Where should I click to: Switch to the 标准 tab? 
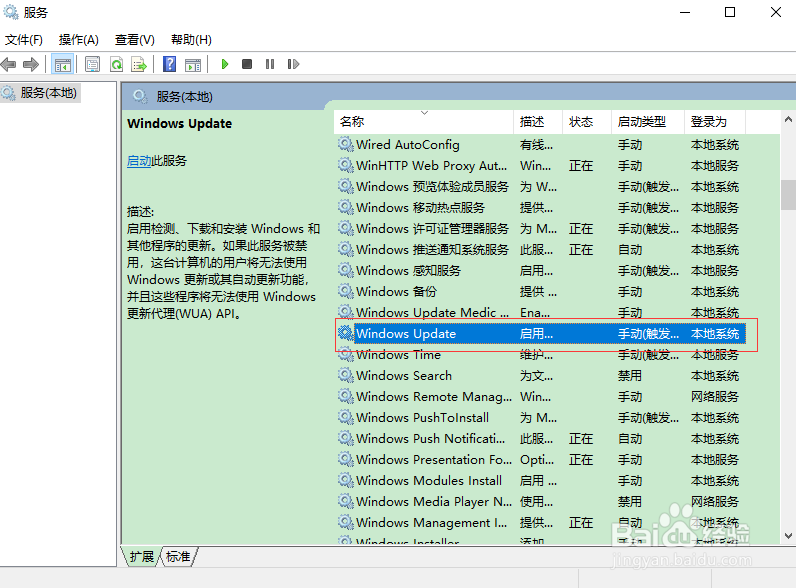[x=178, y=557]
